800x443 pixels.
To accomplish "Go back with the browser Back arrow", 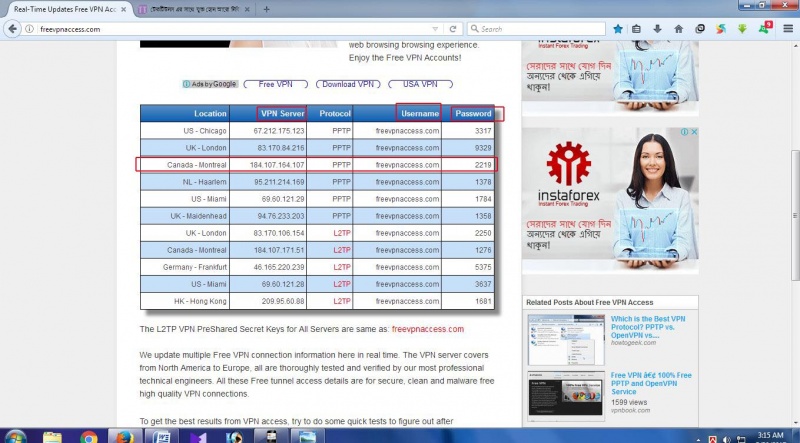I will [x=13, y=29].
